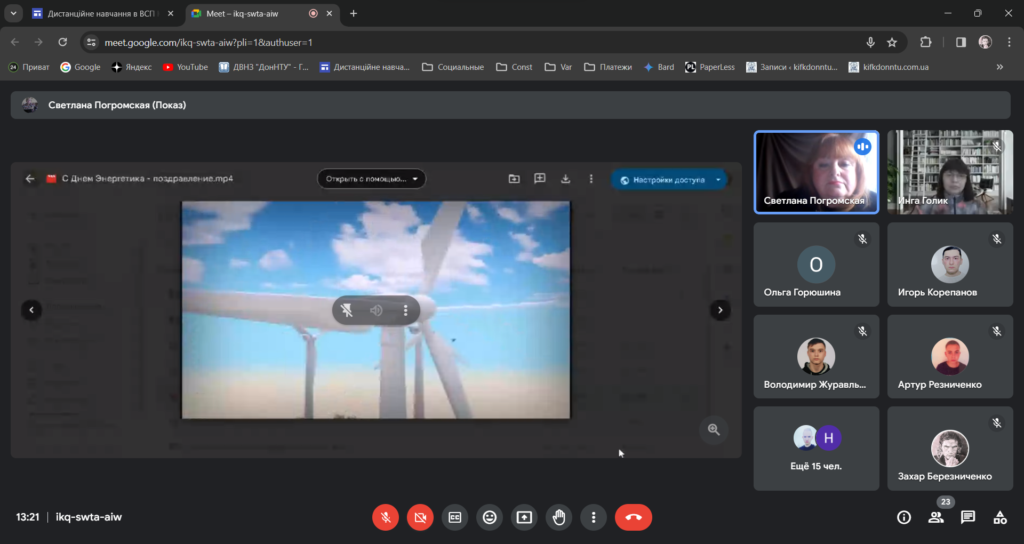Turn on the microphone in Meet

click(385, 517)
